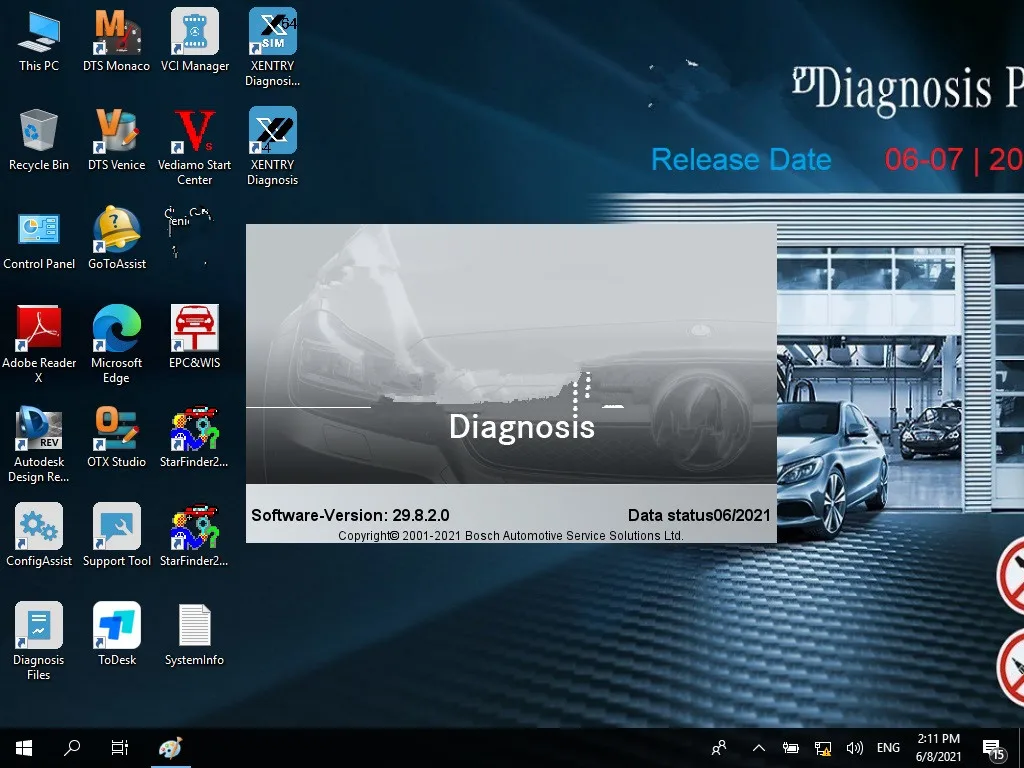Open VCI Manager shortcut
The height and width of the screenshot is (768, 1024).
pyautogui.click(x=195, y=40)
